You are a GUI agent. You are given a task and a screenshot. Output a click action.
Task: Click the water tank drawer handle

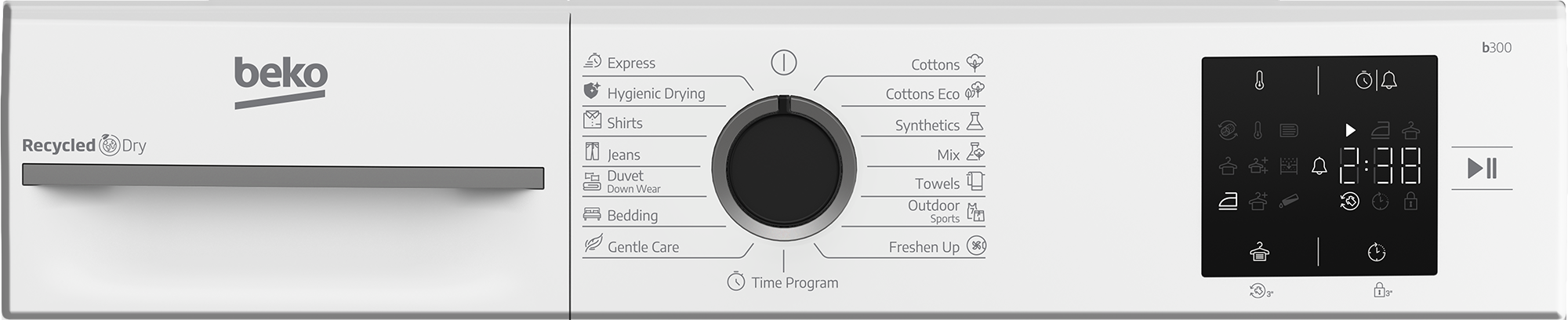tap(283, 176)
